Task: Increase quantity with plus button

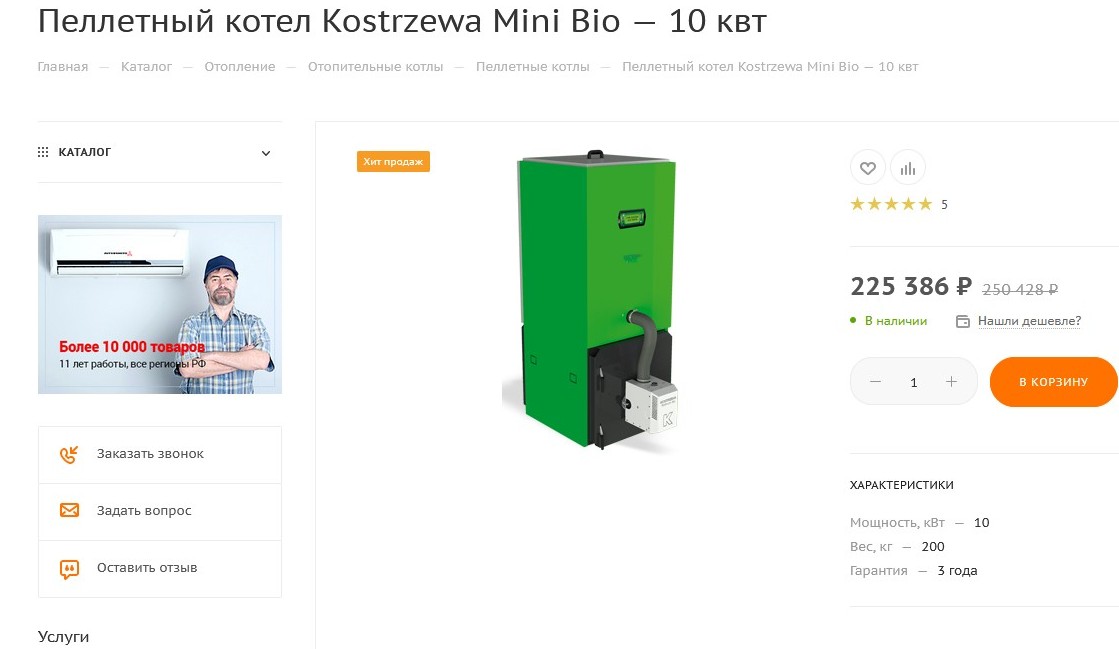Action: (951, 382)
